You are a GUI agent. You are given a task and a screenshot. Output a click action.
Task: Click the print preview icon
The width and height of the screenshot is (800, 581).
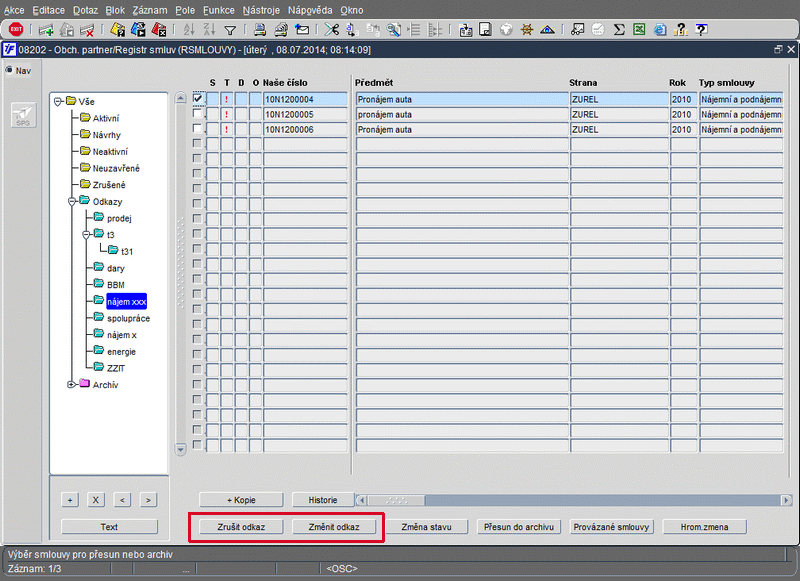click(281, 30)
